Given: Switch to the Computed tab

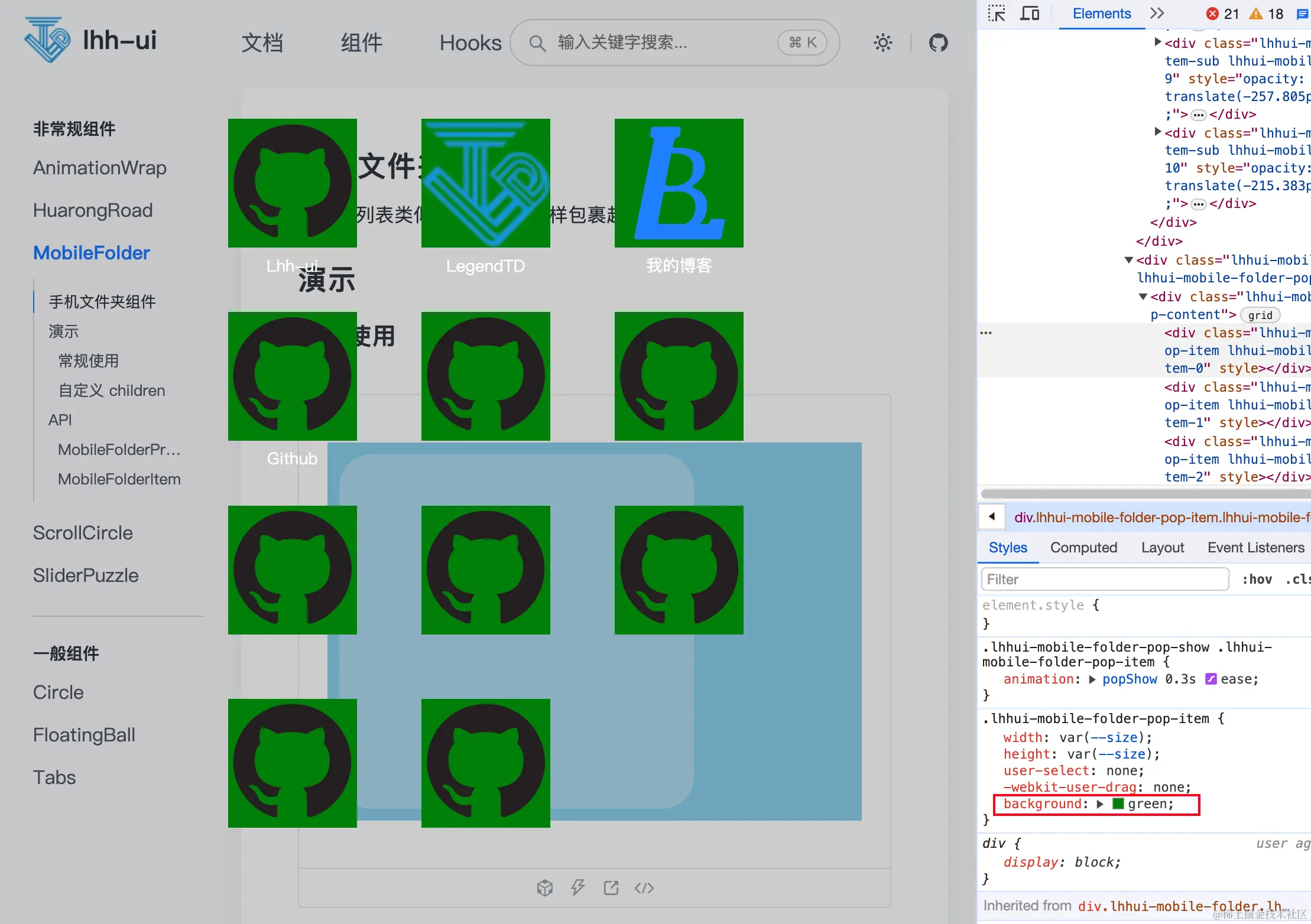Looking at the screenshot, I should [1083, 548].
